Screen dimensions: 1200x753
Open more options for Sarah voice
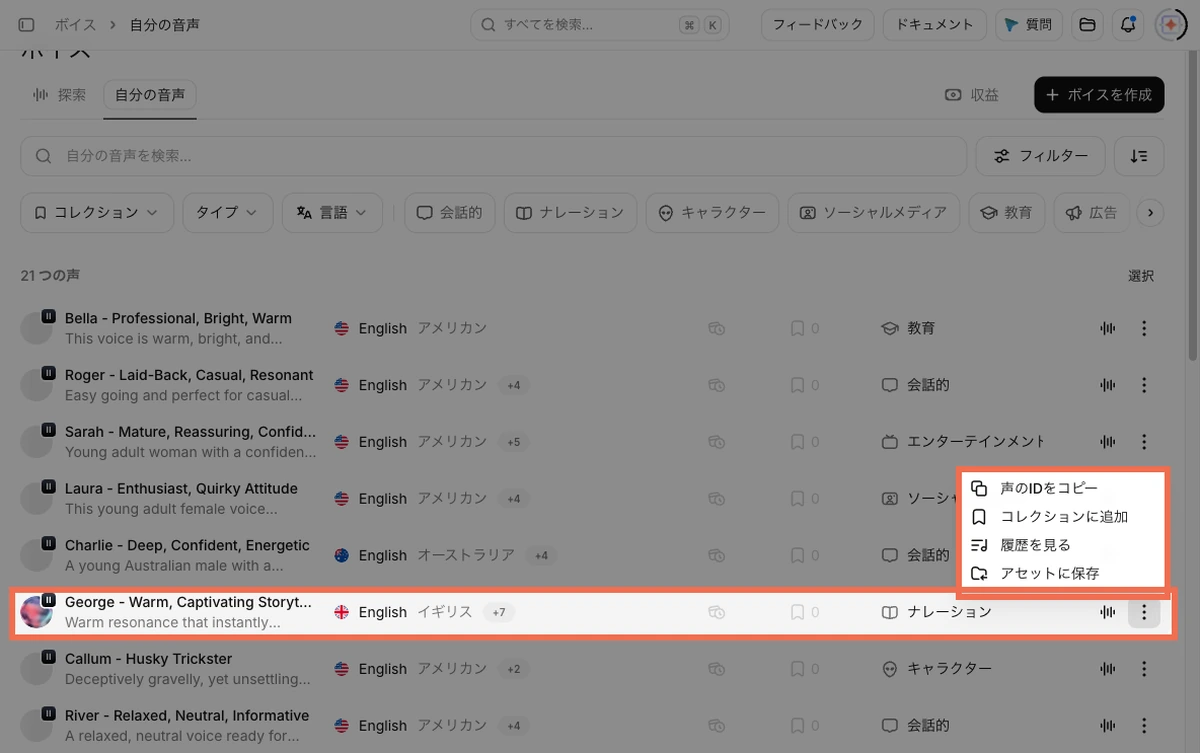pos(1144,442)
